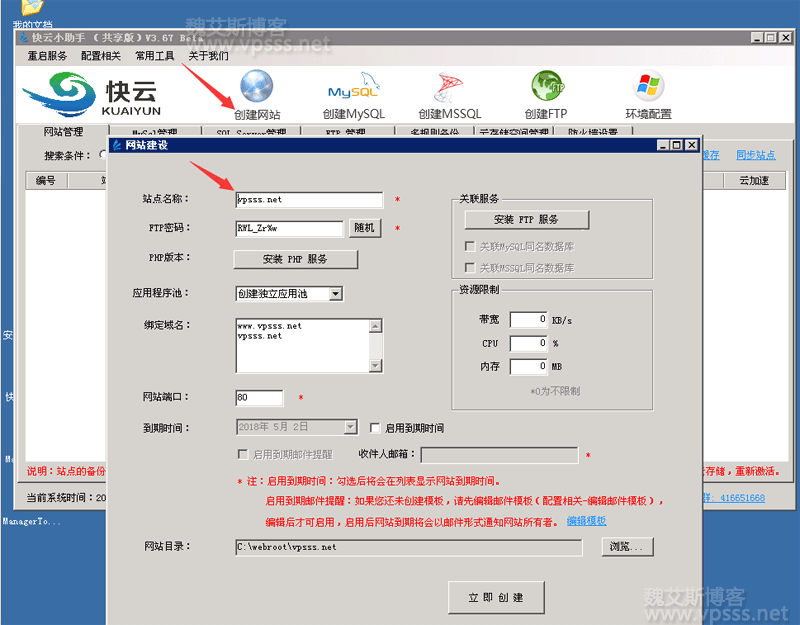Click the 环境配置 Windows flag icon
The width and height of the screenshot is (800, 625).
click(648, 89)
